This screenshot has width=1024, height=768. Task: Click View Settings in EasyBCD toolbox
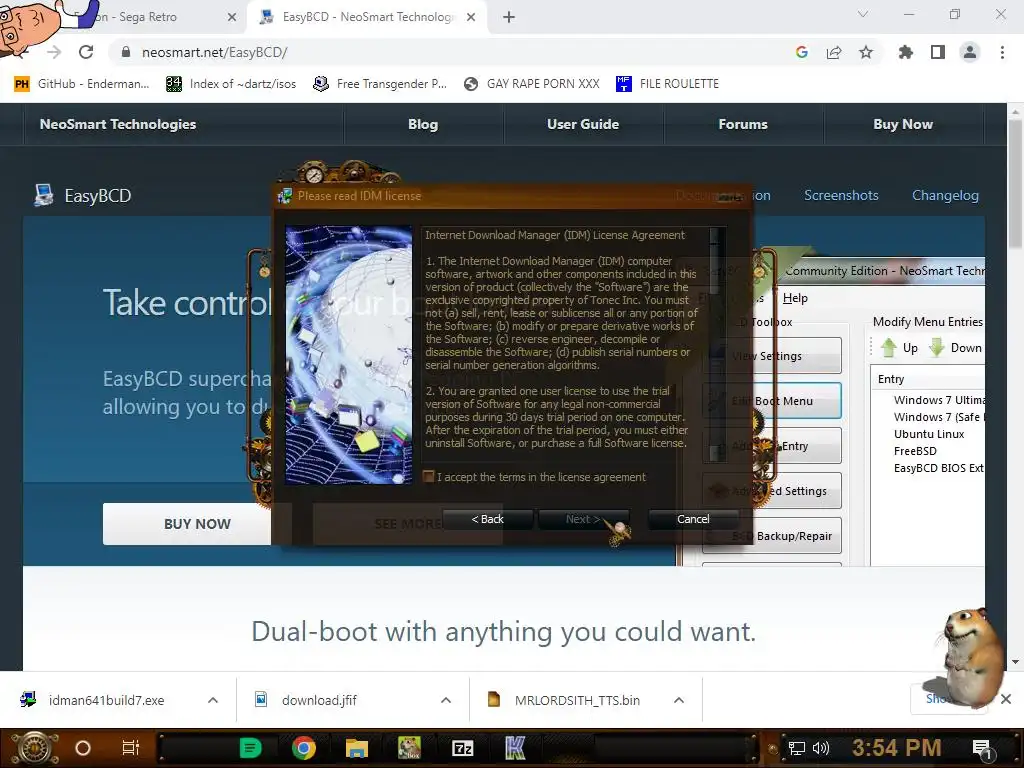[x=772, y=356]
